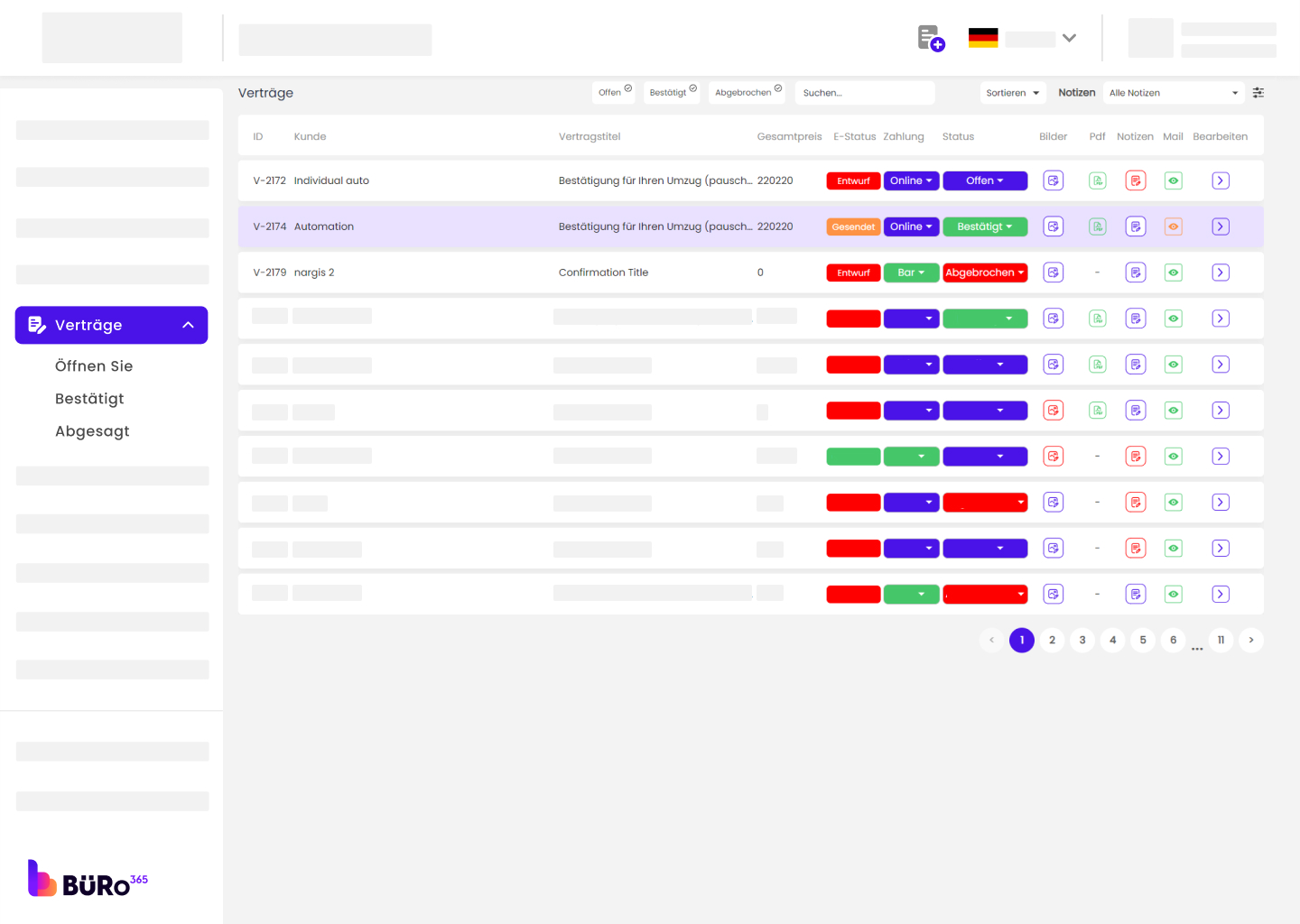Open notes icon for nargis 2 contract
The width and height of the screenshot is (1300, 924).
pyautogui.click(x=1135, y=273)
